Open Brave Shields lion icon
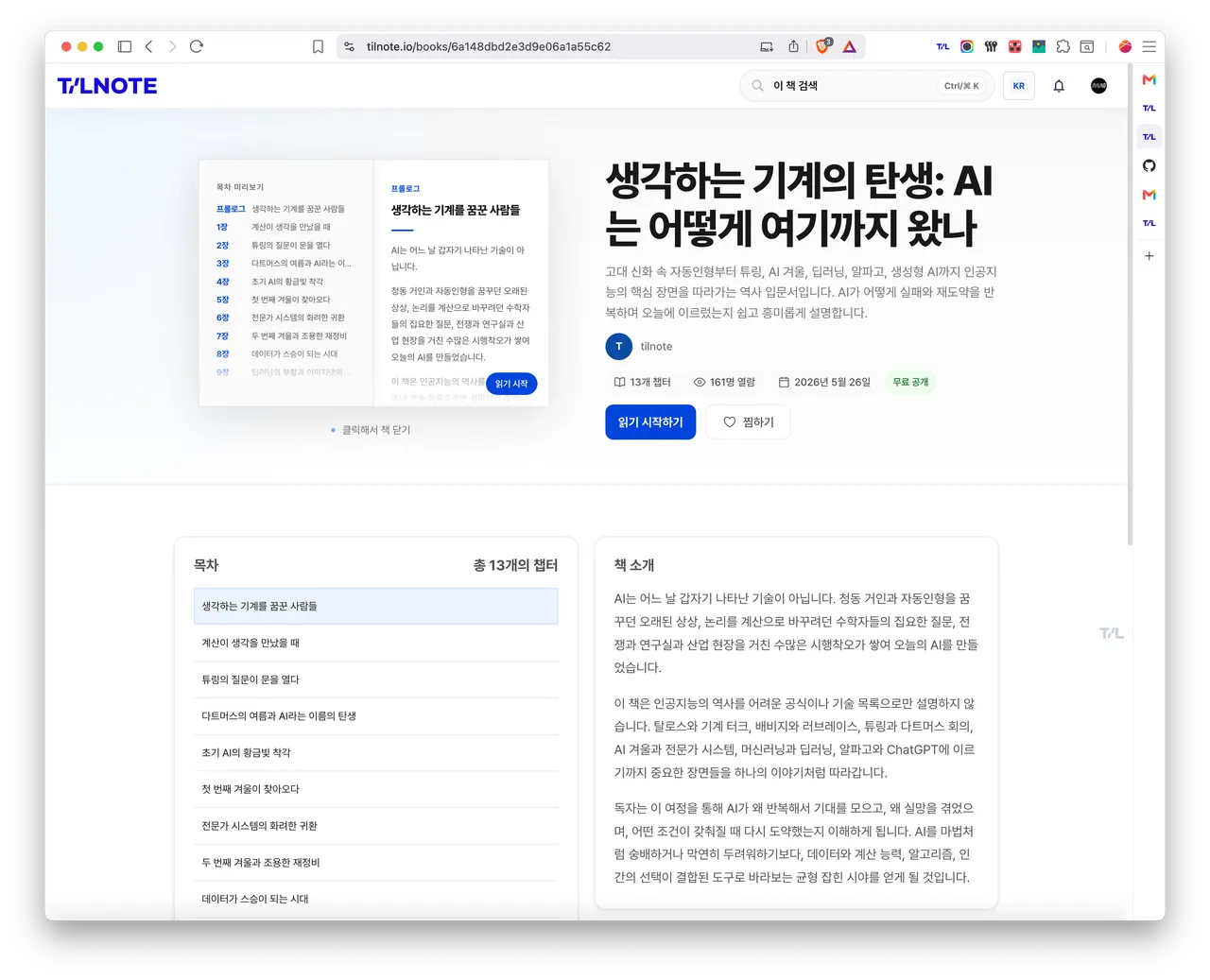This screenshot has width=1210, height=980. coord(823,45)
